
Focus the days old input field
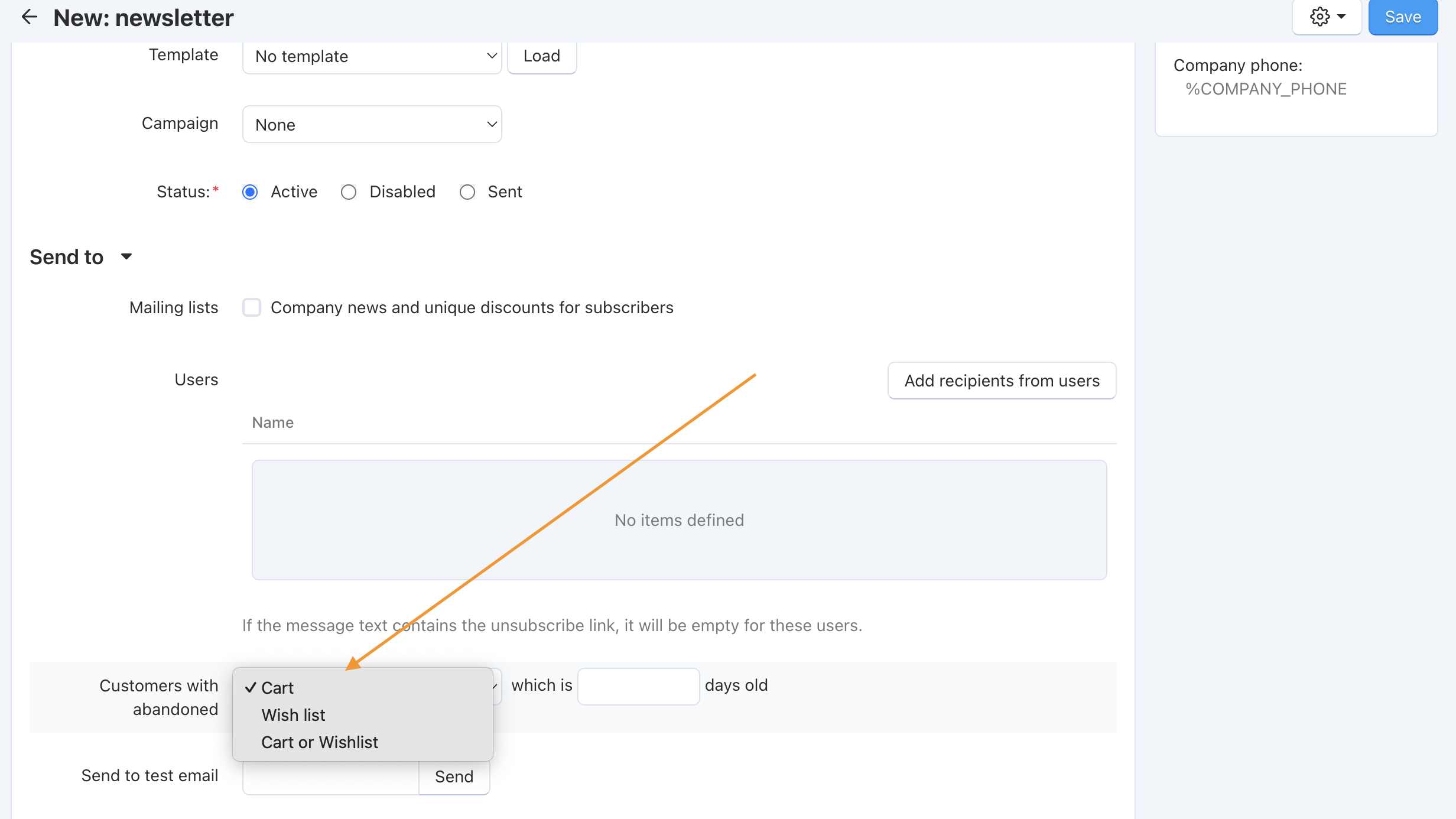[x=638, y=686]
